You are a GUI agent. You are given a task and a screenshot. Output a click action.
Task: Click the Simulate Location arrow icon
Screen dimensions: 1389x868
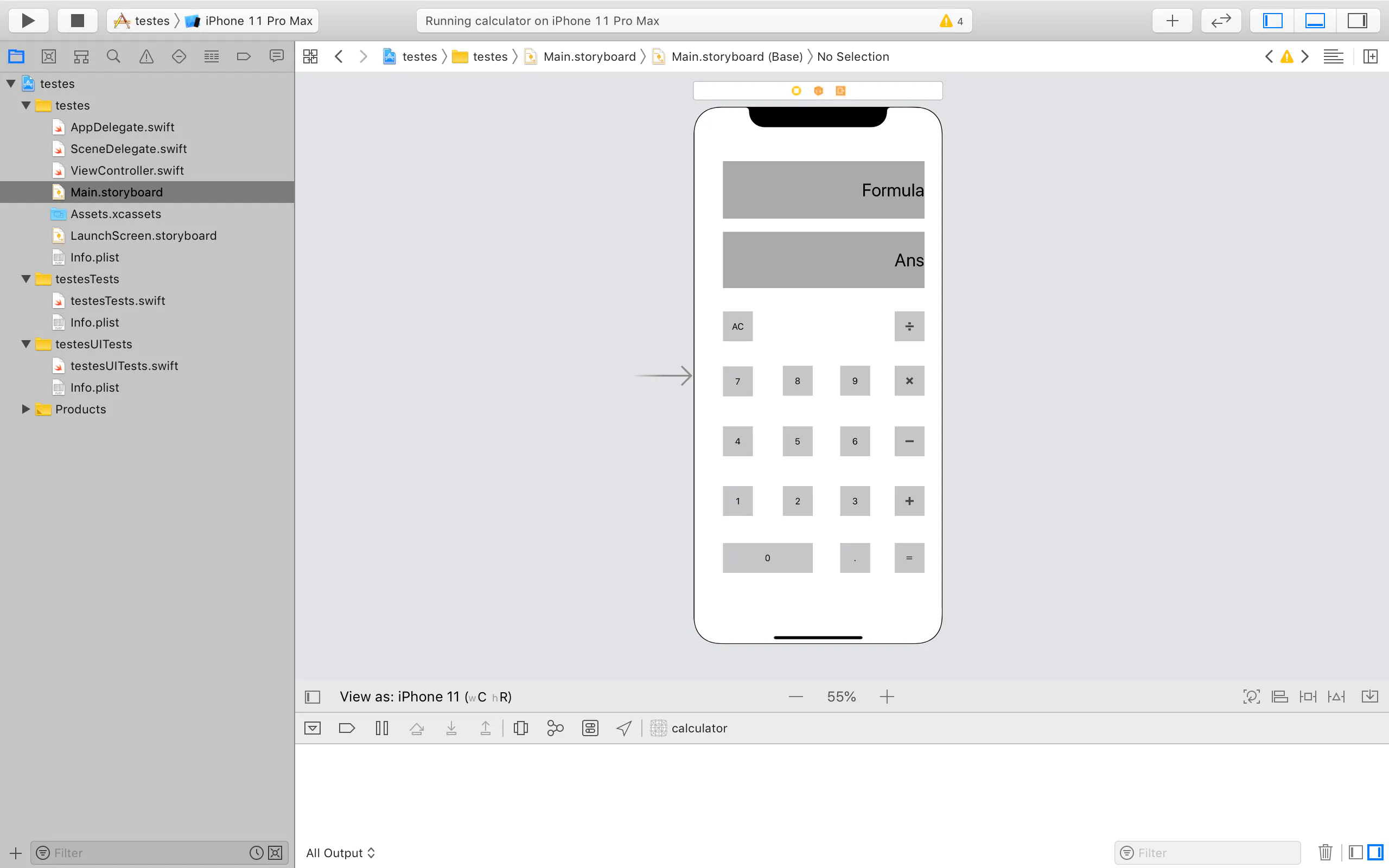pos(624,728)
